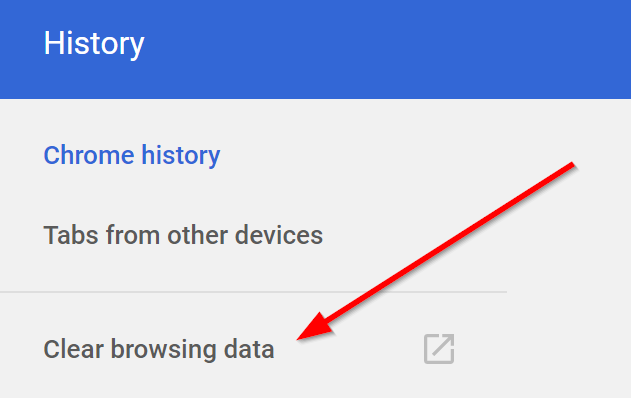This screenshot has height=398, width=631.
Task: Click the external link icon beside Clear browsing data
Action: (439, 349)
